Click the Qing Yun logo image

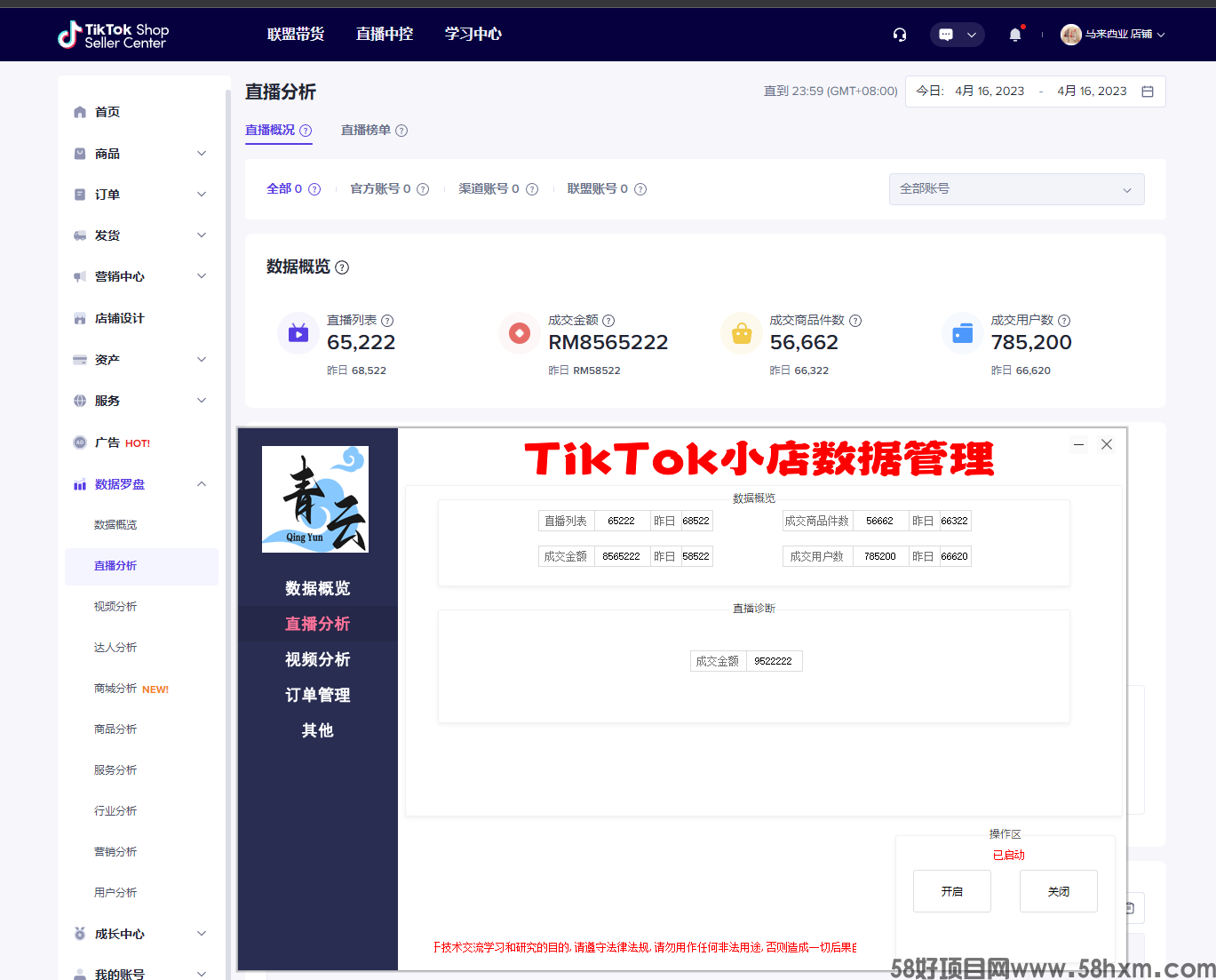(315, 499)
